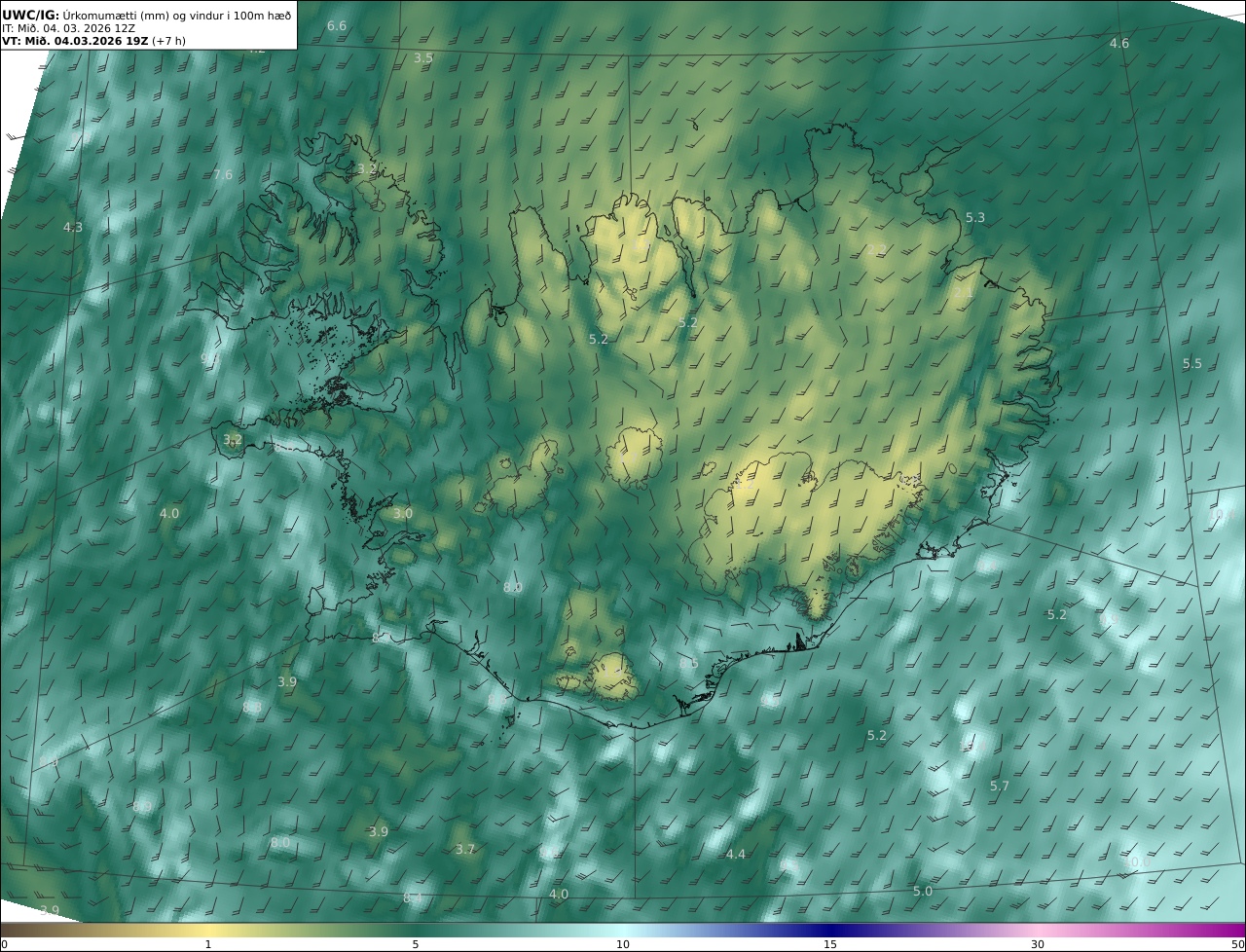The width and height of the screenshot is (1246, 952).
Task: Click the 30 tick label on the colorbar
Action: (x=1038, y=944)
